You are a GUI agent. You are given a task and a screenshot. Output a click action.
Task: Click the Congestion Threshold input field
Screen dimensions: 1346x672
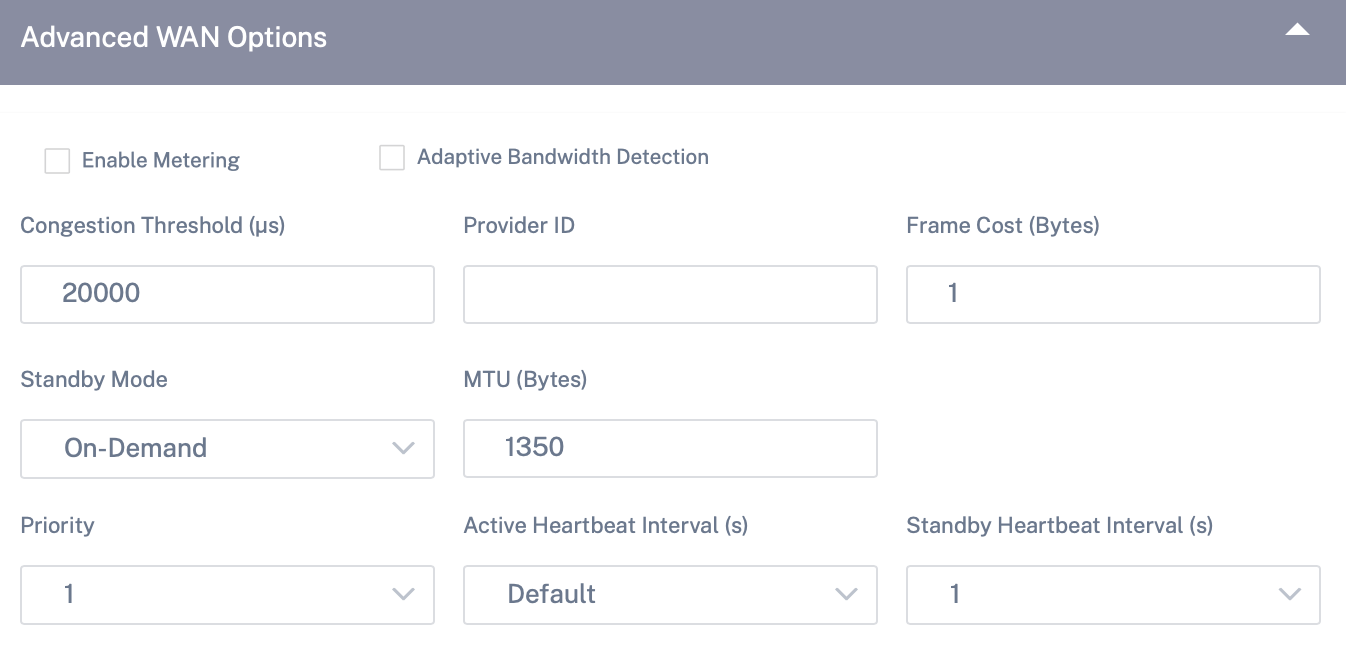227,294
